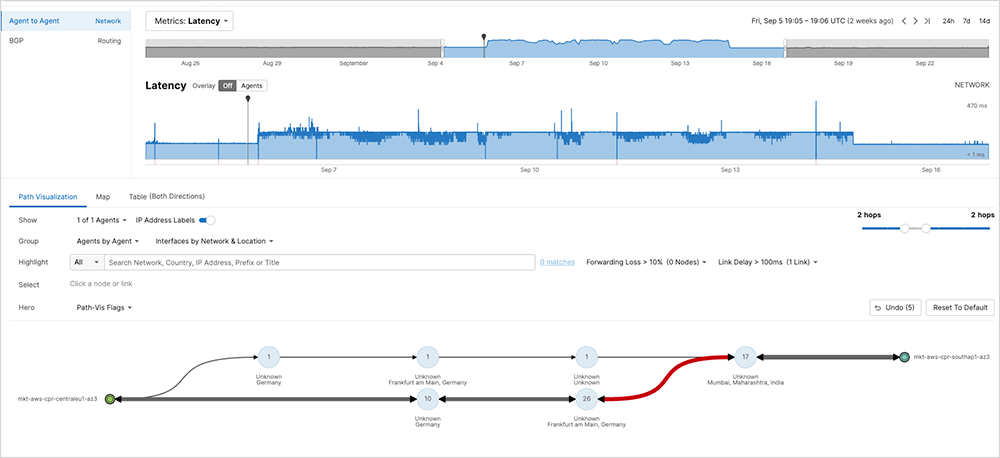The width and height of the screenshot is (1000, 458).
Task: Click the NETWORK label by chart
Action: pos(971,85)
